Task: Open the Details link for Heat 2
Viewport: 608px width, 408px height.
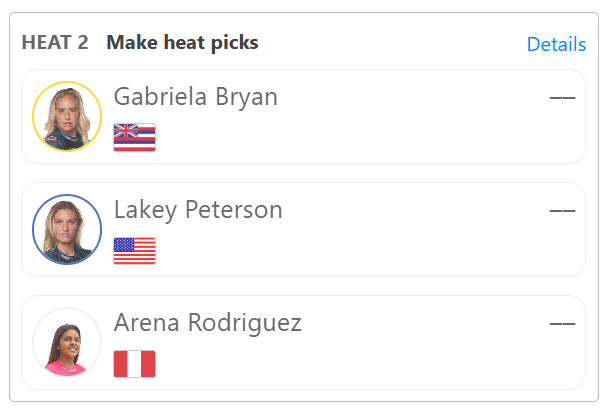Action: (556, 44)
